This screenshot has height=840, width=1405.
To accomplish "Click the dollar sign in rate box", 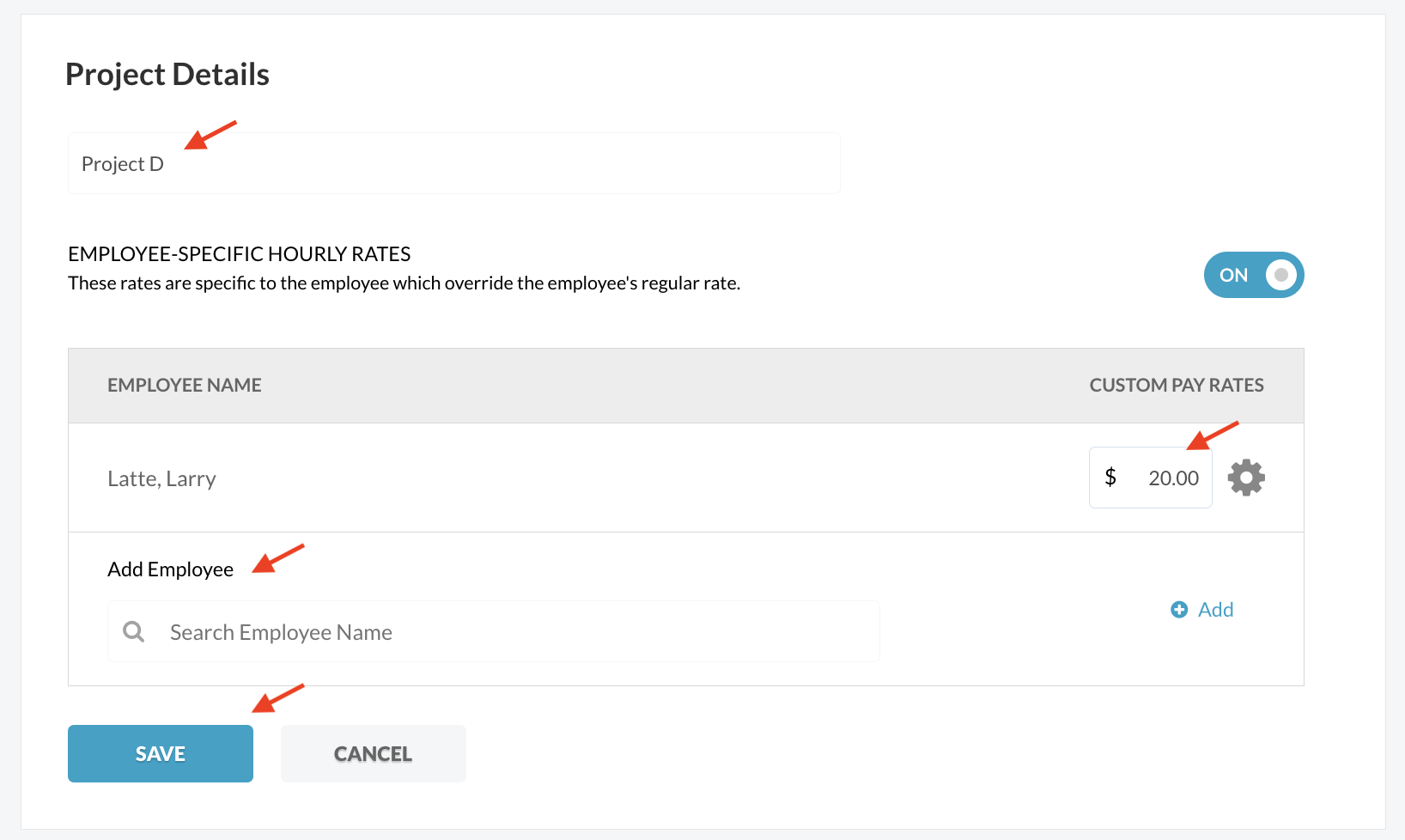I will tap(1110, 478).
